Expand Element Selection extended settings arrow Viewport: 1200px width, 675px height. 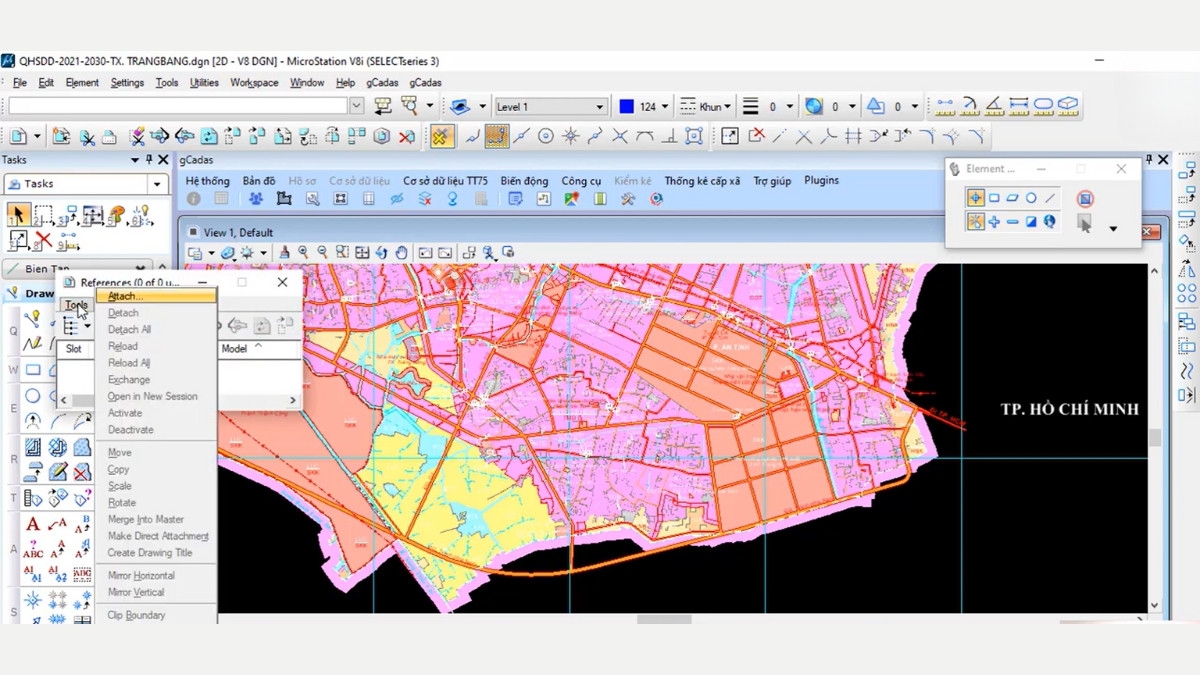[x=1113, y=229]
